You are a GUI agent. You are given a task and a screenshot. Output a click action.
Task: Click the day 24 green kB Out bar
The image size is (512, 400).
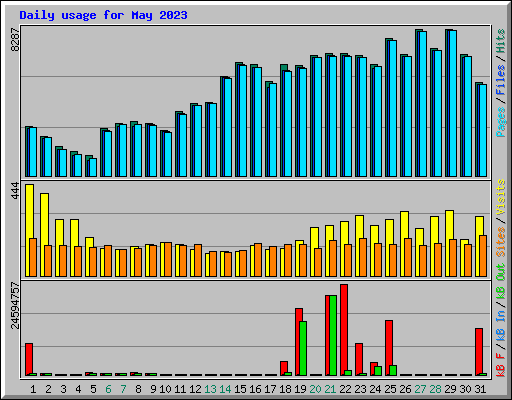click(x=378, y=371)
